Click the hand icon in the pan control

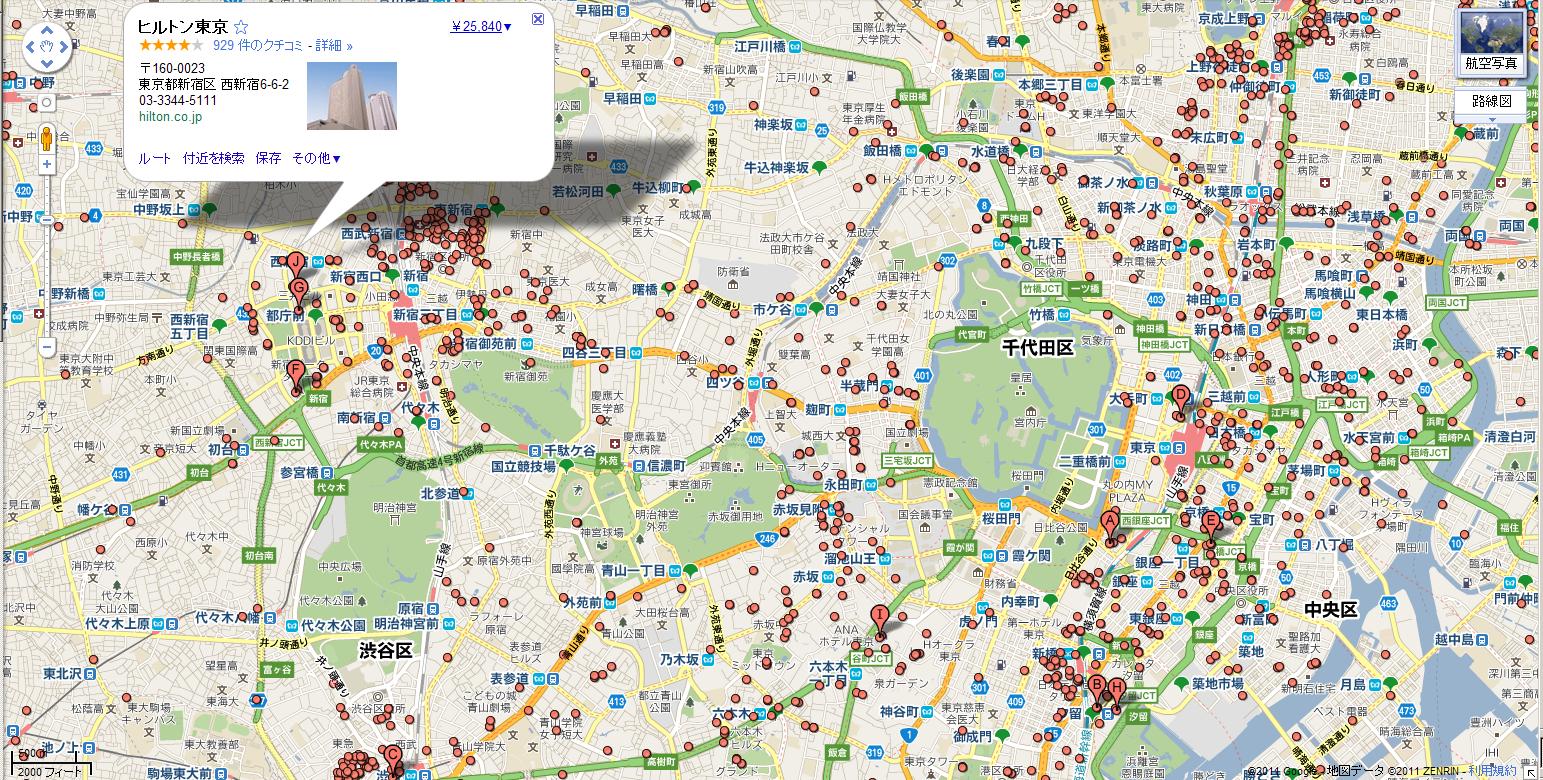click(47, 46)
